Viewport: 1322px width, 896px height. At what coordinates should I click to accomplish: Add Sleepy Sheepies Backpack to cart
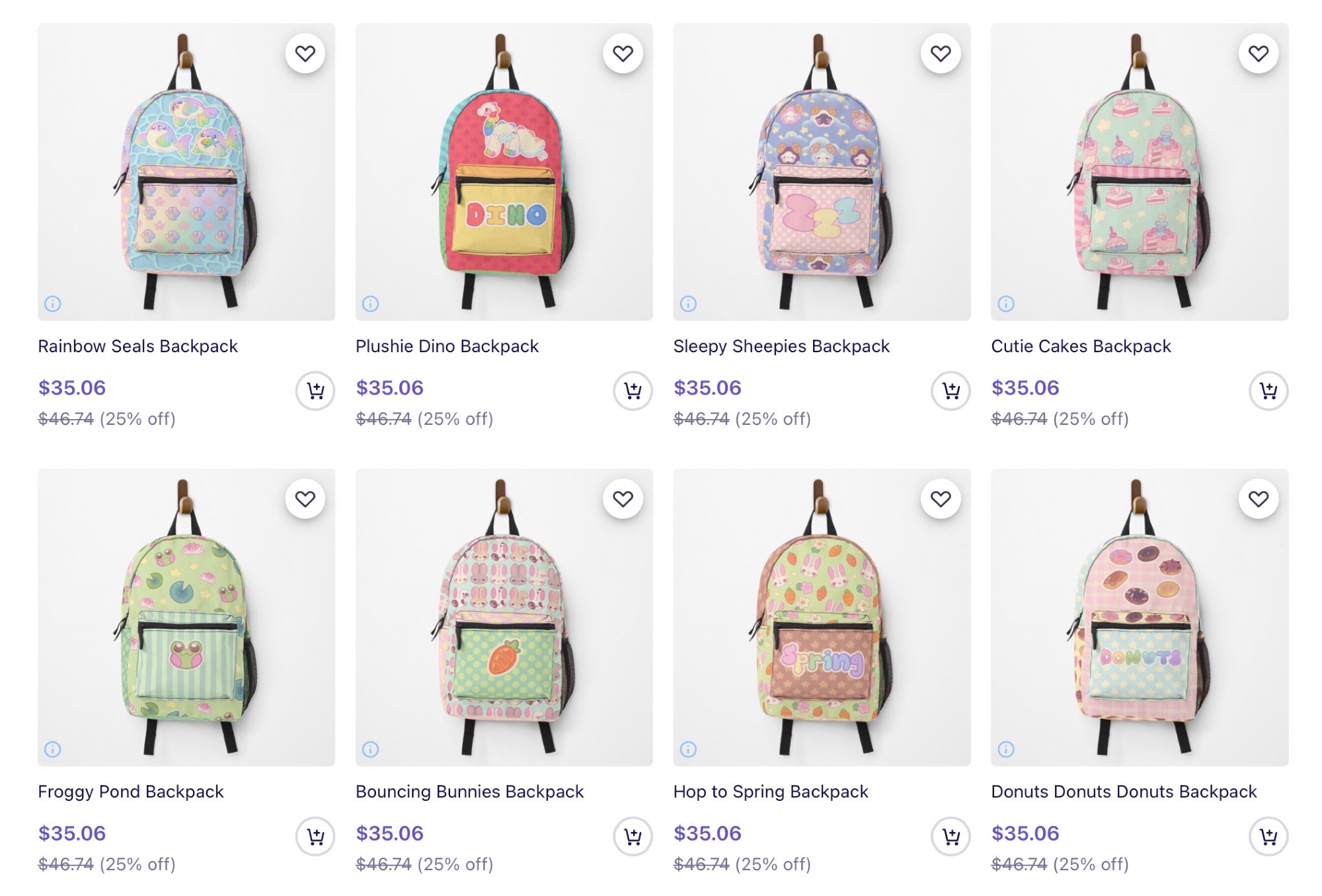click(951, 391)
